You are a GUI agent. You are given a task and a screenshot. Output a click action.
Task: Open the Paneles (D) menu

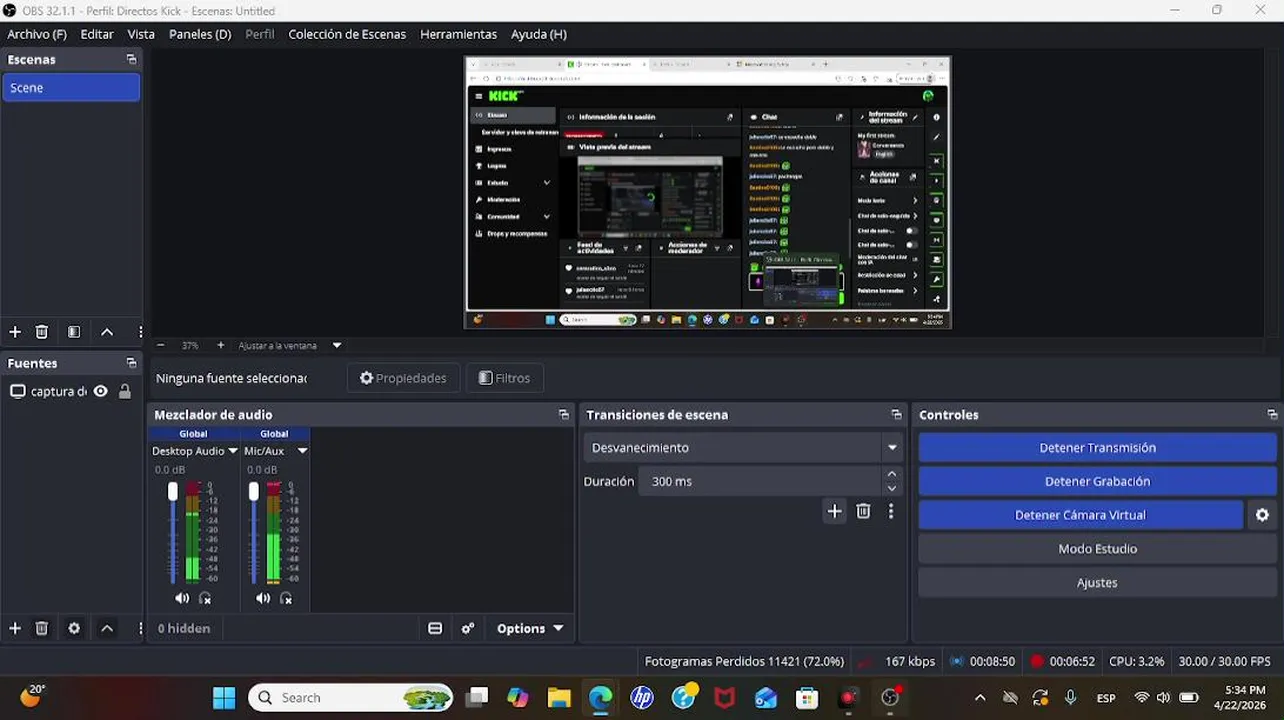(200, 34)
